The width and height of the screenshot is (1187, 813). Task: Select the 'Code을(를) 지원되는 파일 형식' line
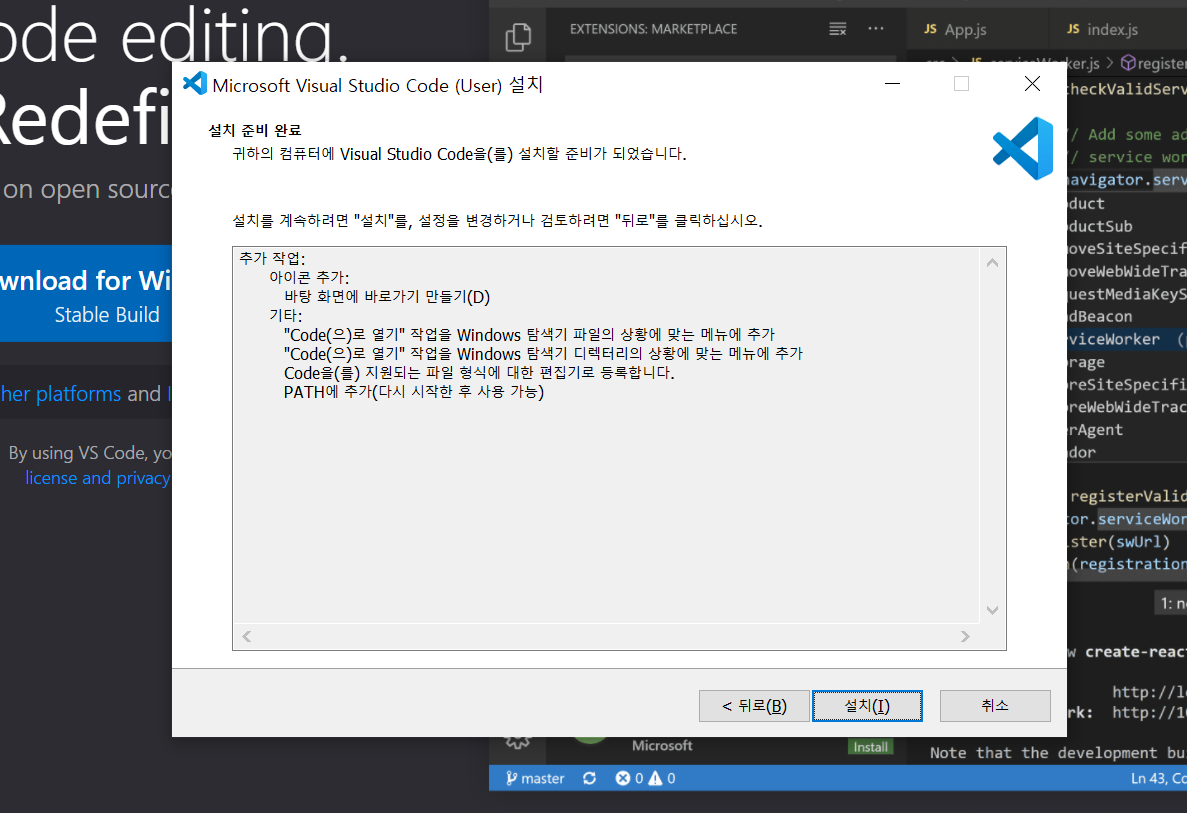tap(478, 372)
